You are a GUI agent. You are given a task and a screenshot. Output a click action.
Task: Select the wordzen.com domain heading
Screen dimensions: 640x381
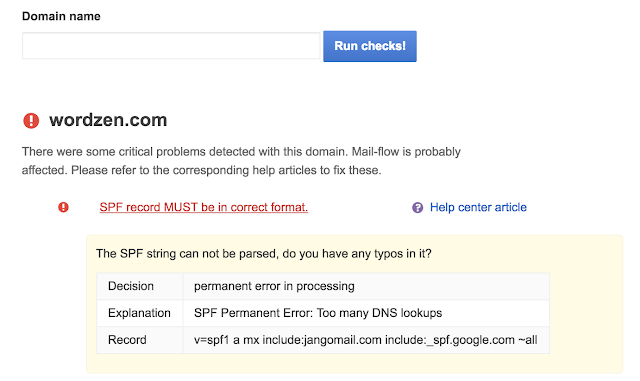108,120
